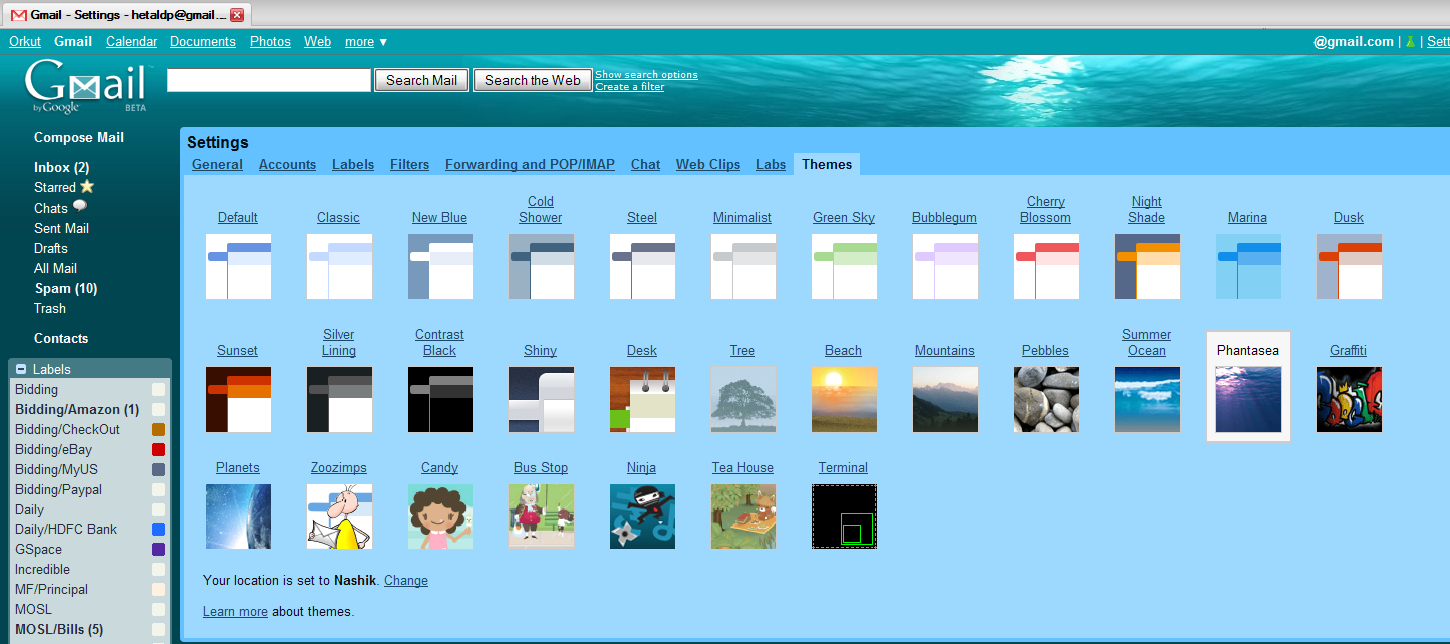Open the Spam (10) folder
This screenshot has width=1450, height=644.
(66, 289)
